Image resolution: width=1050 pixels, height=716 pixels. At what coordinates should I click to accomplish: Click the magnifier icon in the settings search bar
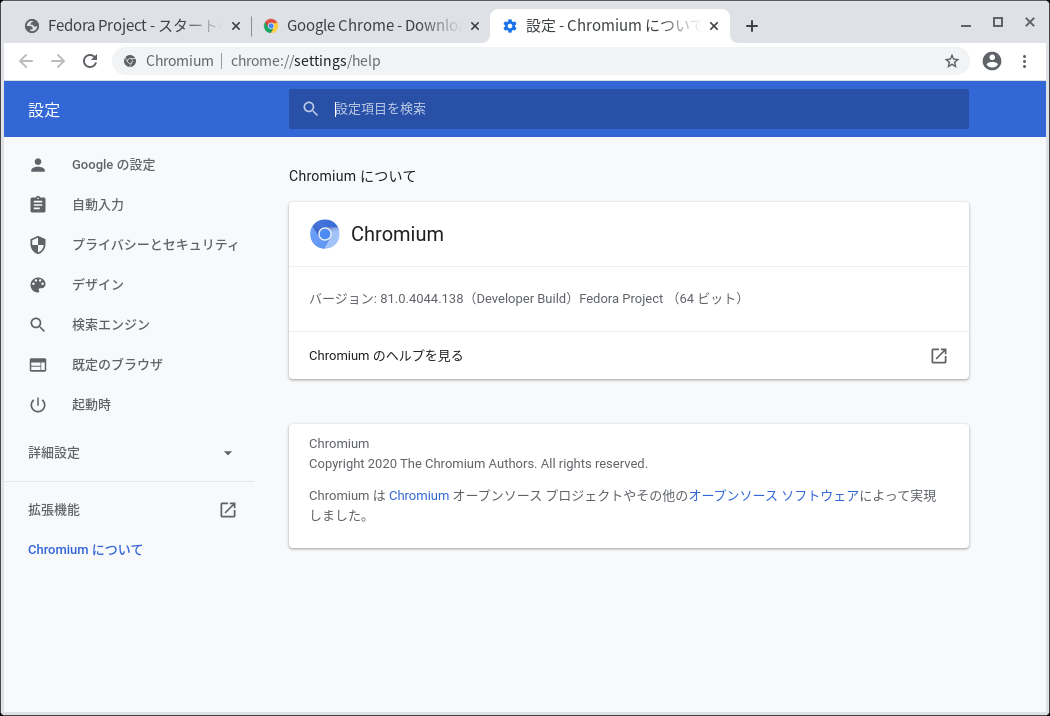tap(310, 109)
